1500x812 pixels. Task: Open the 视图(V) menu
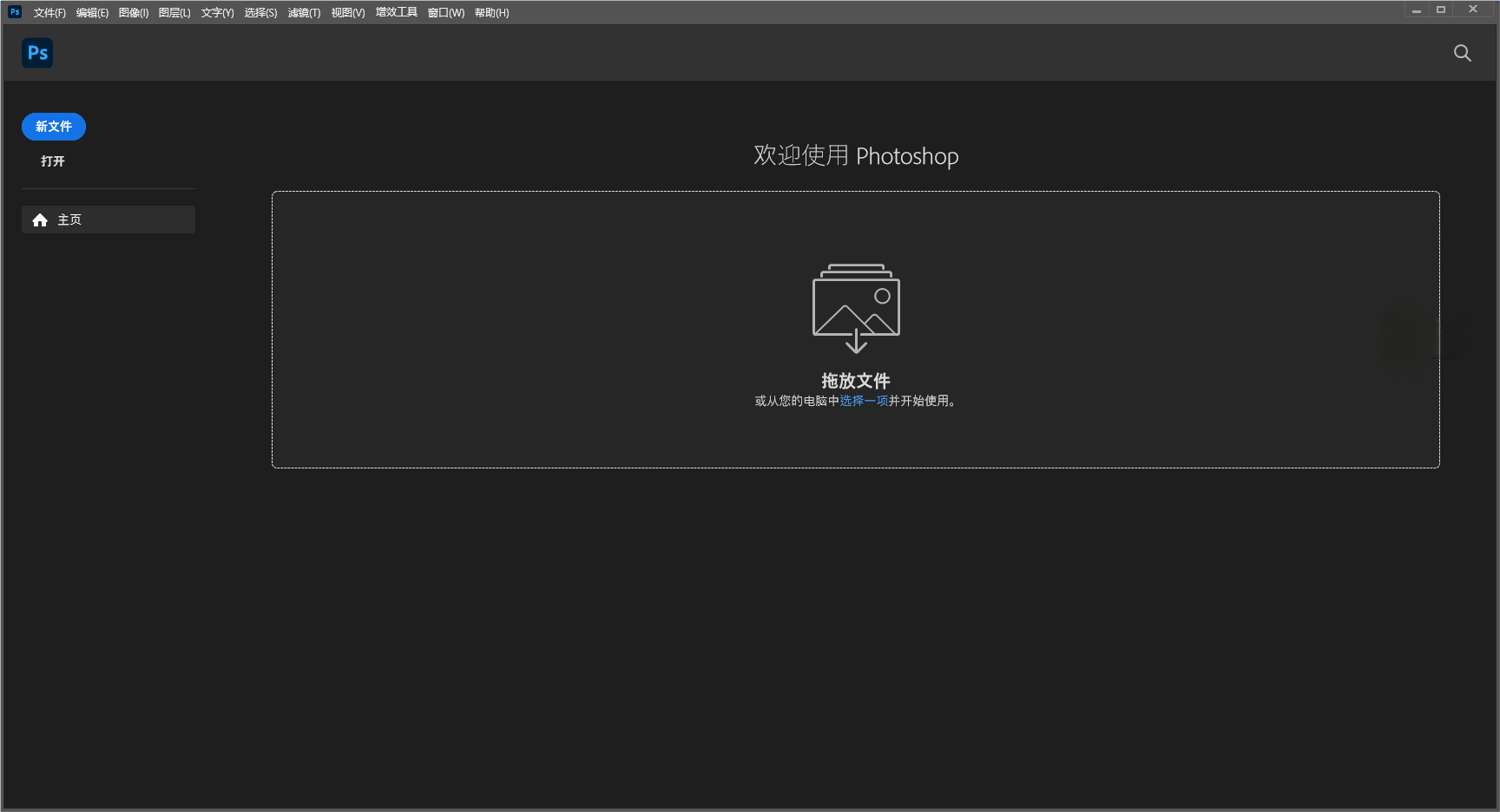click(x=346, y=12)
